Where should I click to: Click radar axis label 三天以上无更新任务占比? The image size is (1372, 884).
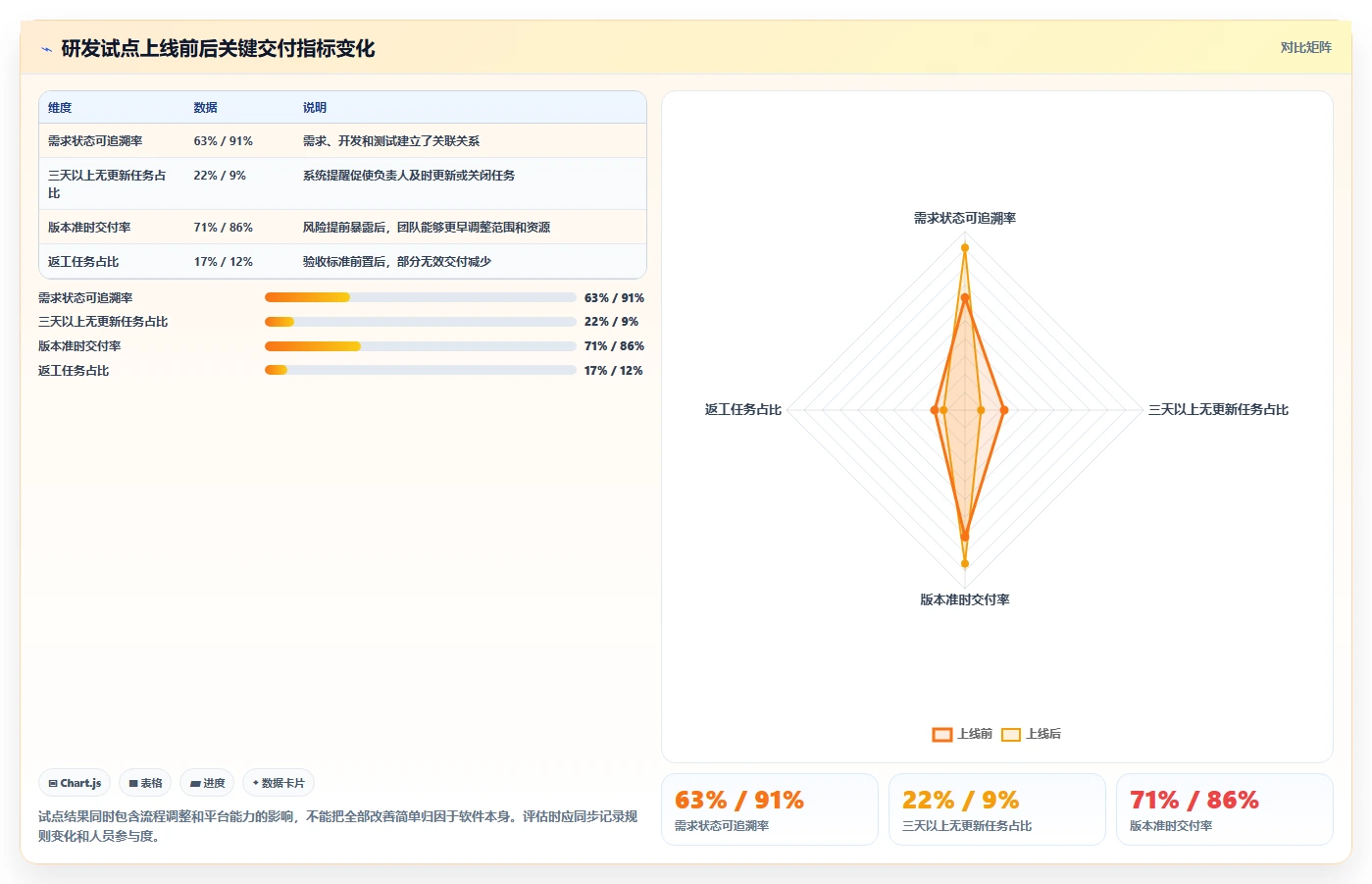(x=1218, y=410)
